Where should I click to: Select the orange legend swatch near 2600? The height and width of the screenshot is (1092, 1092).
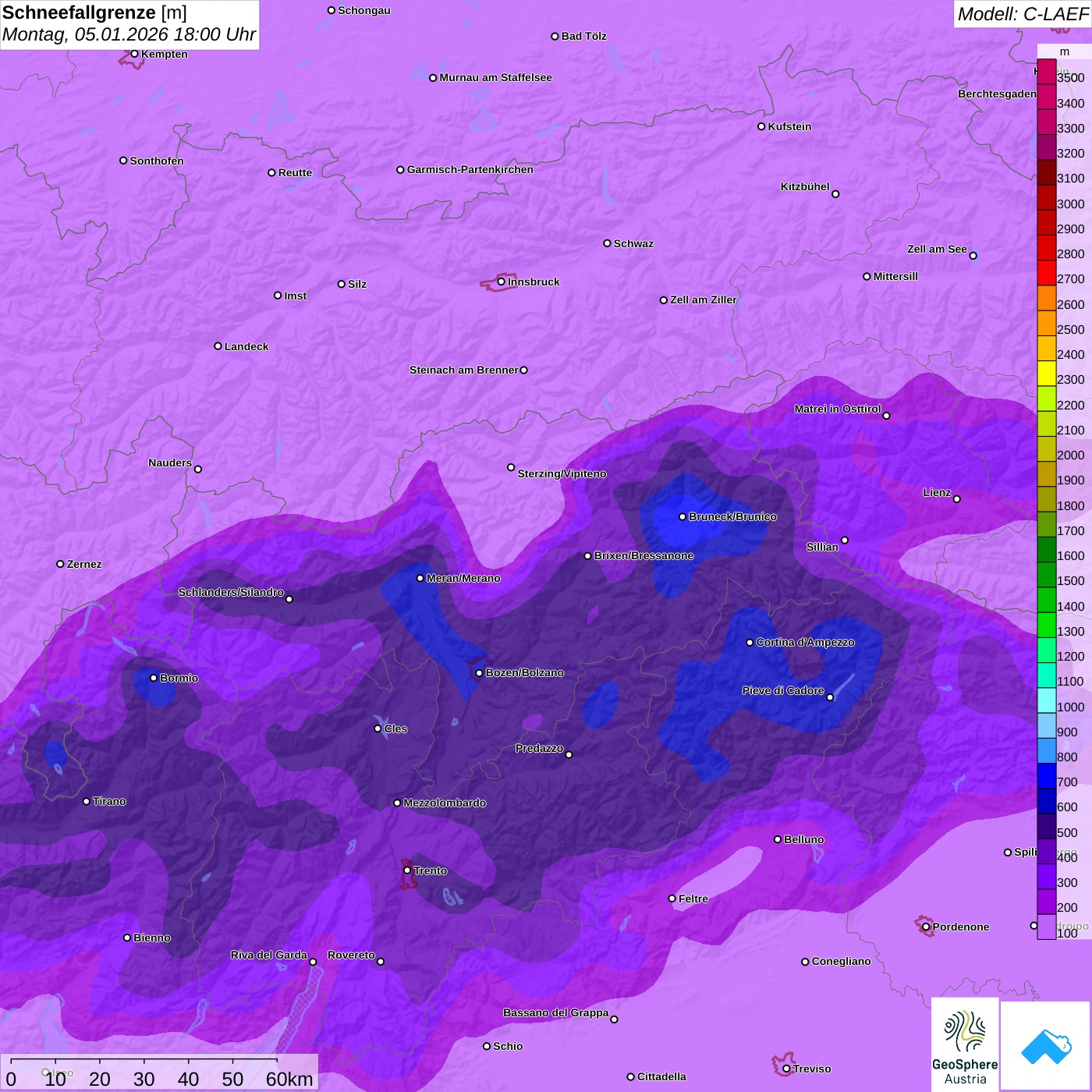coord(1047,298)
